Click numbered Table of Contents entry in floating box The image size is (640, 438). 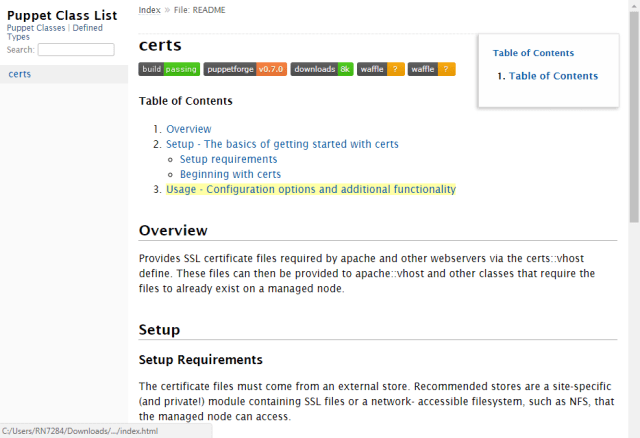coord(553,76)
